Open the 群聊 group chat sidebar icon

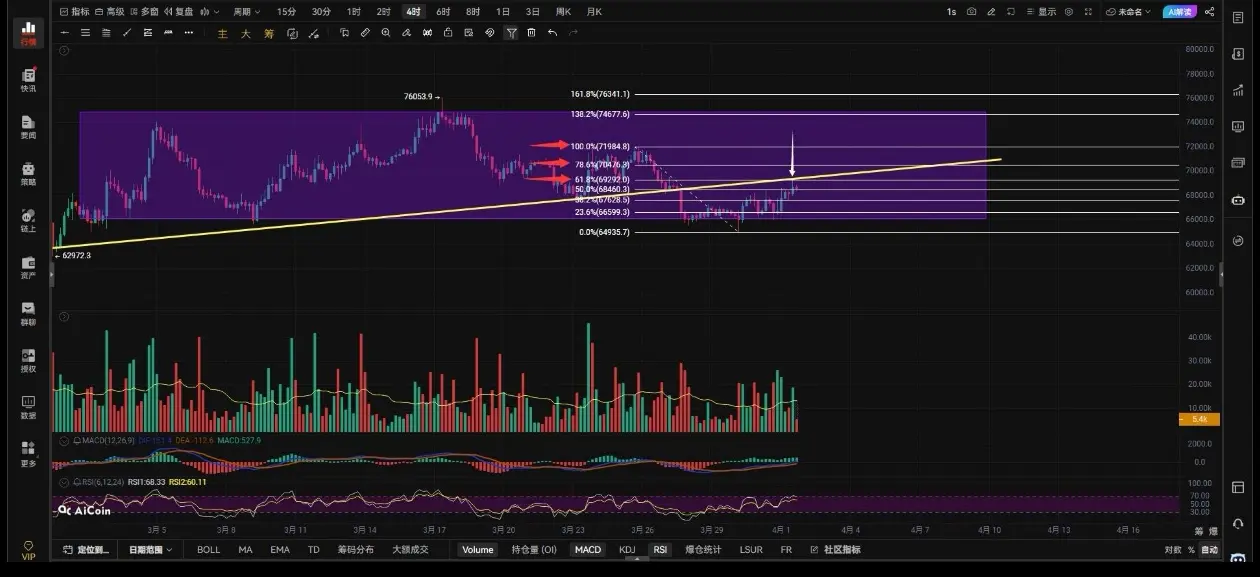coord(28,315)
